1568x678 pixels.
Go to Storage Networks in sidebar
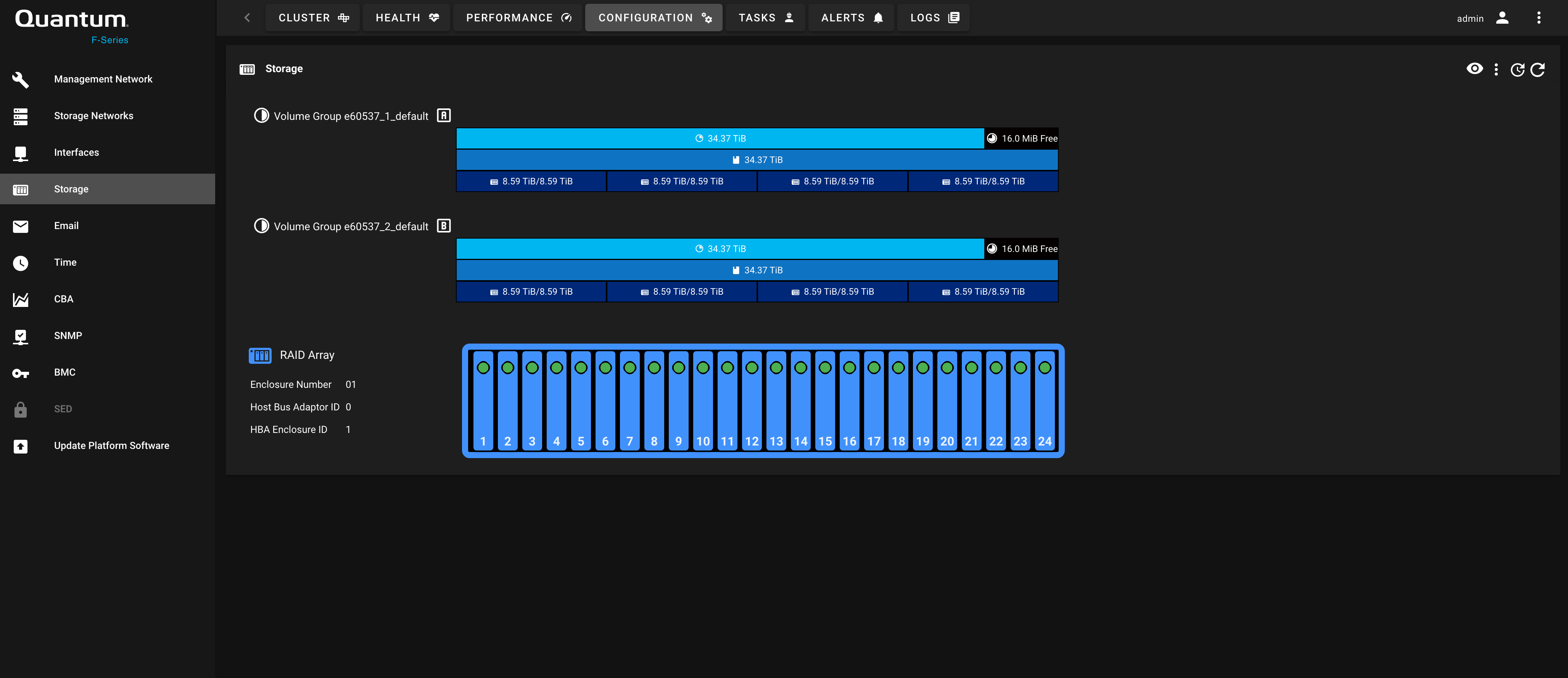point(93,116)
